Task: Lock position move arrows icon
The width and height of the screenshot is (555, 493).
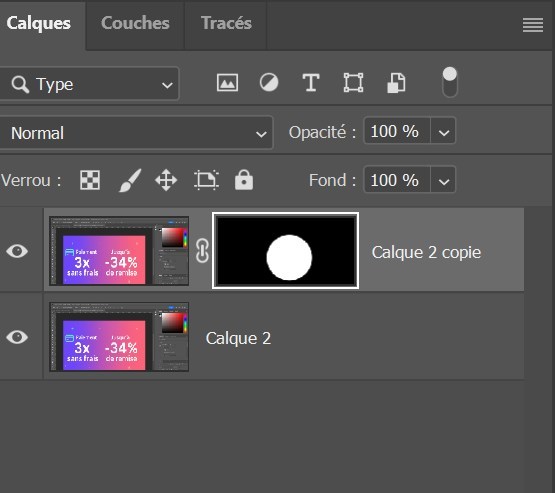Action: (x=166, y=180)
